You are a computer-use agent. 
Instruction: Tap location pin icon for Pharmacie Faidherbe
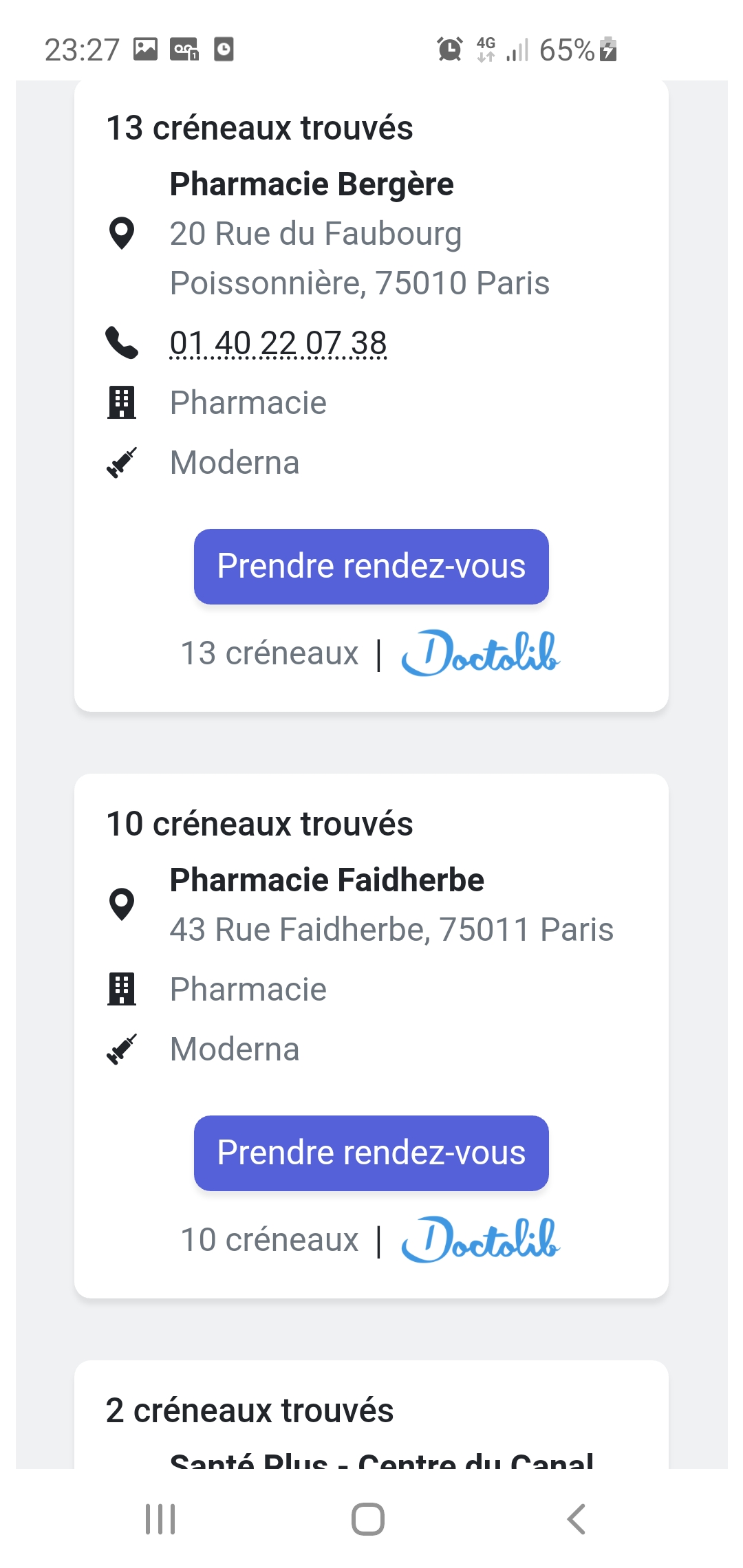[122, 904]
